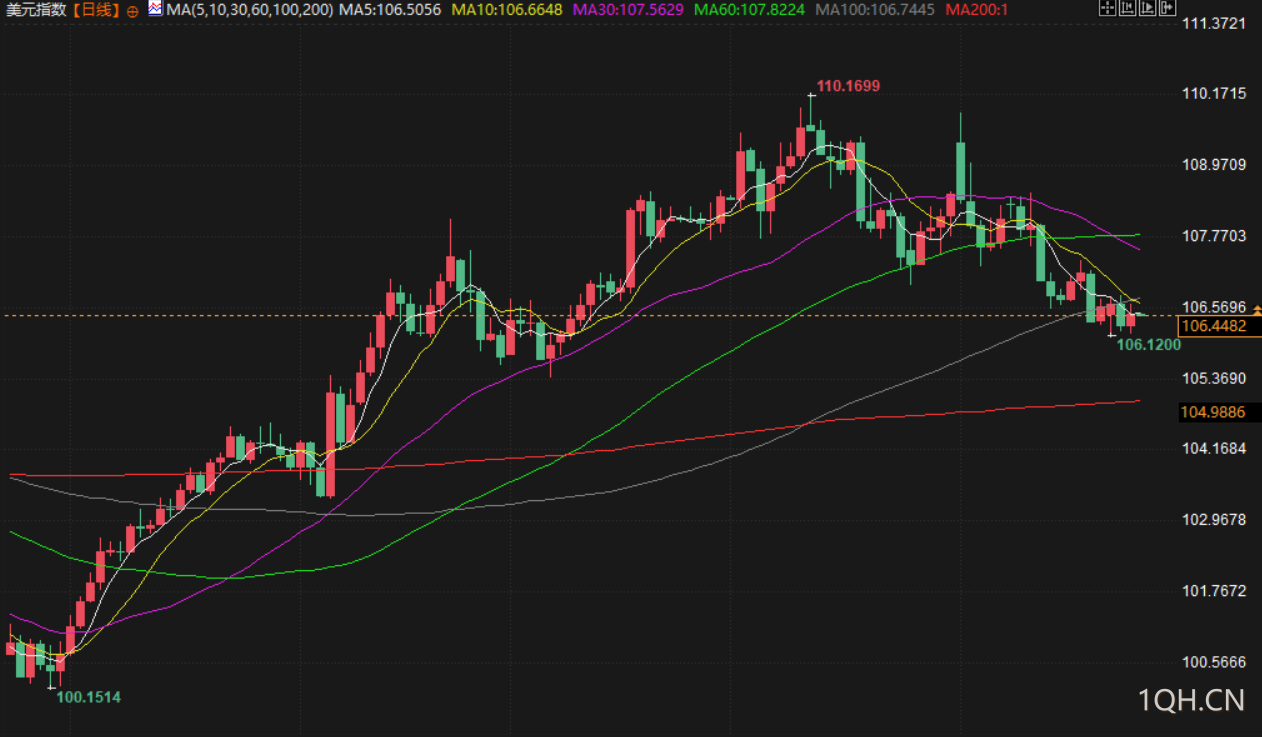Image resolution: width=1262 pixels, height=737 pixels.
Task: Click the 102.9678 axis value
Action: click(1214, 520)
